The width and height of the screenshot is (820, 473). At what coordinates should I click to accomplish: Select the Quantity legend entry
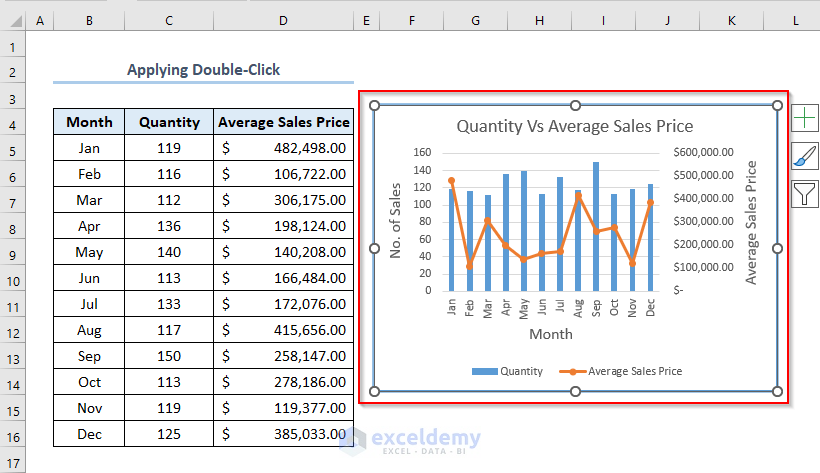click(507, 371)
